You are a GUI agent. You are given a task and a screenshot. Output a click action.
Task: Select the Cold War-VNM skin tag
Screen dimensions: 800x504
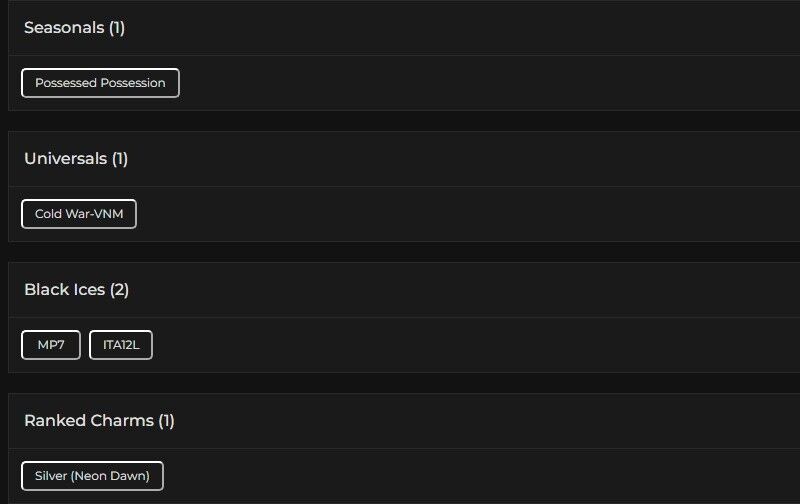point(79,214)
